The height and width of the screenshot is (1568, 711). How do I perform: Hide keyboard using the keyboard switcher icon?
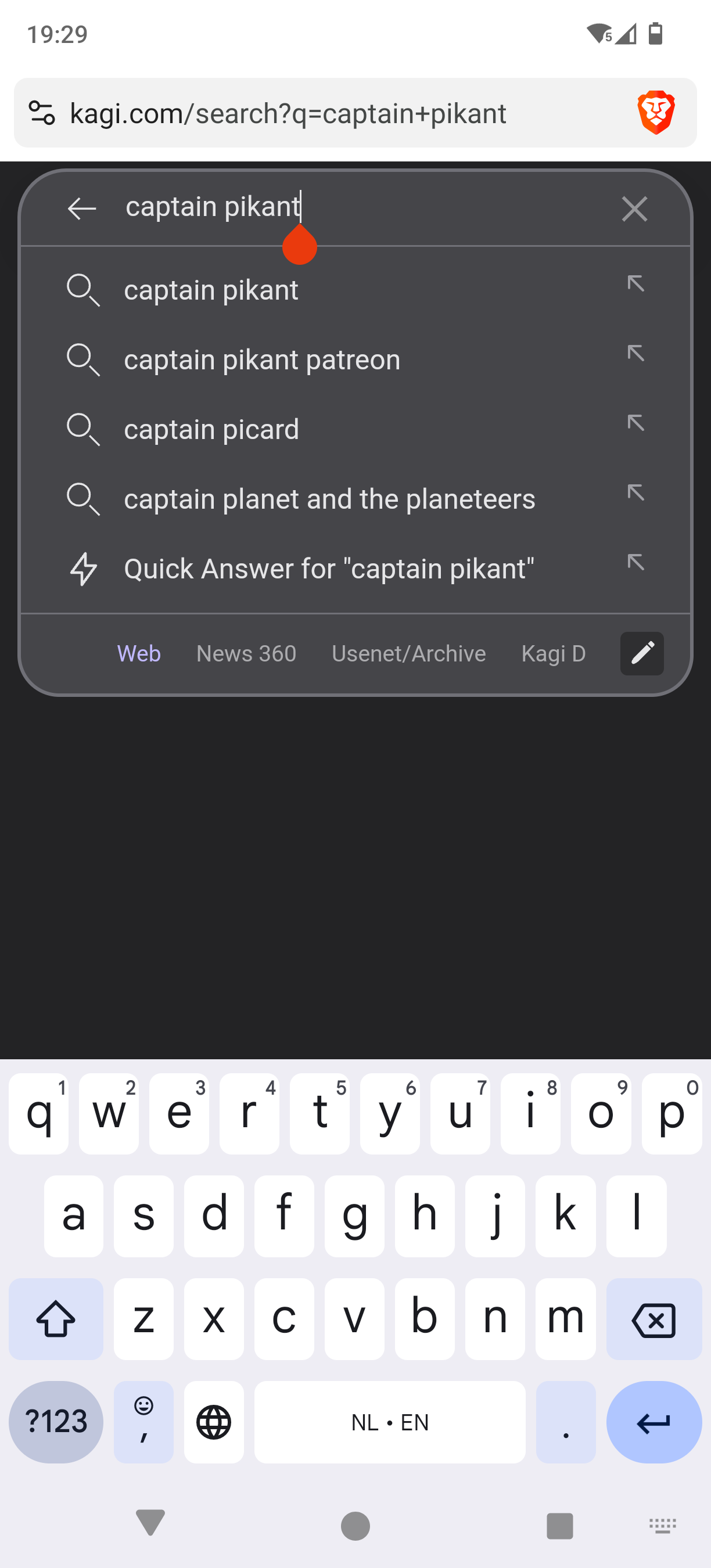[x=662, y=1526]
